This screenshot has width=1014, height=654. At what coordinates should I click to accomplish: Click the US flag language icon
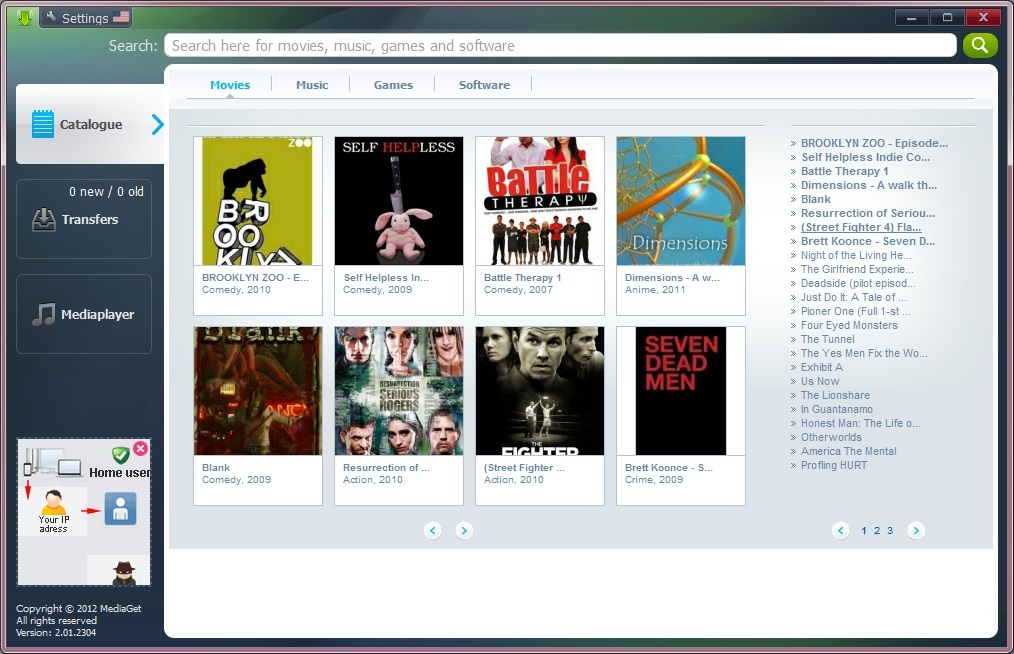pyautogui.click(x=121, y=17)
